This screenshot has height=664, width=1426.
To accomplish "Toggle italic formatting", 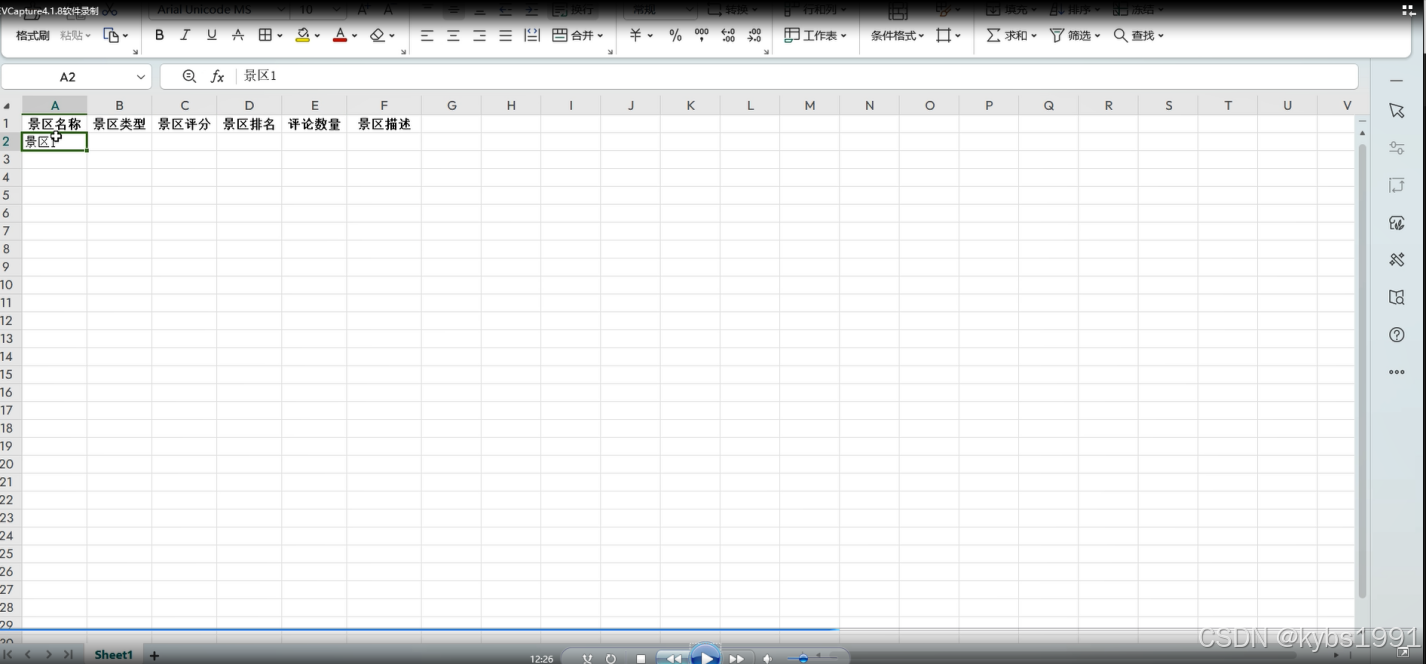I will click(185, 35).
